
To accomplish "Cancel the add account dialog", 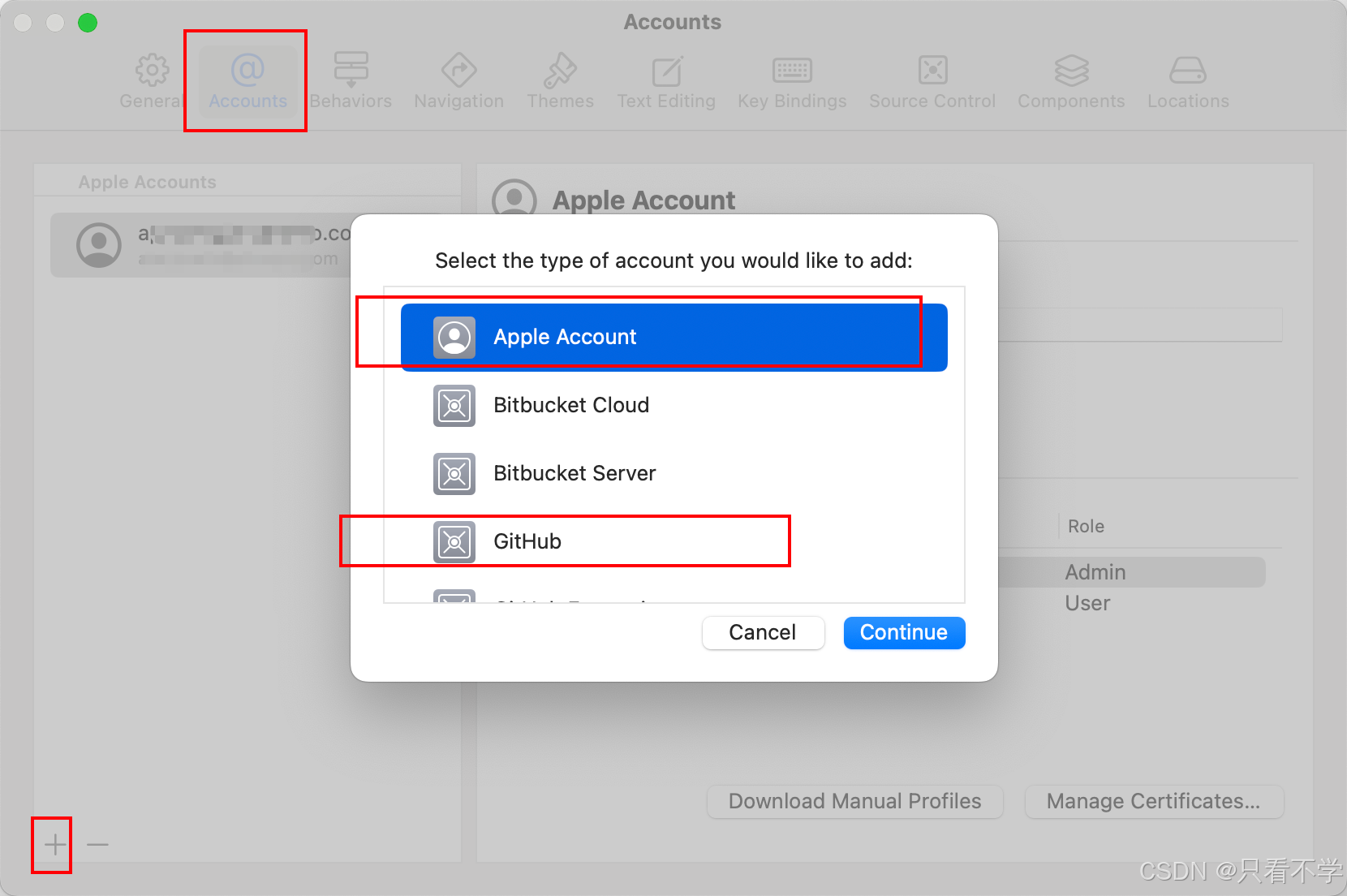I will 763,633.
